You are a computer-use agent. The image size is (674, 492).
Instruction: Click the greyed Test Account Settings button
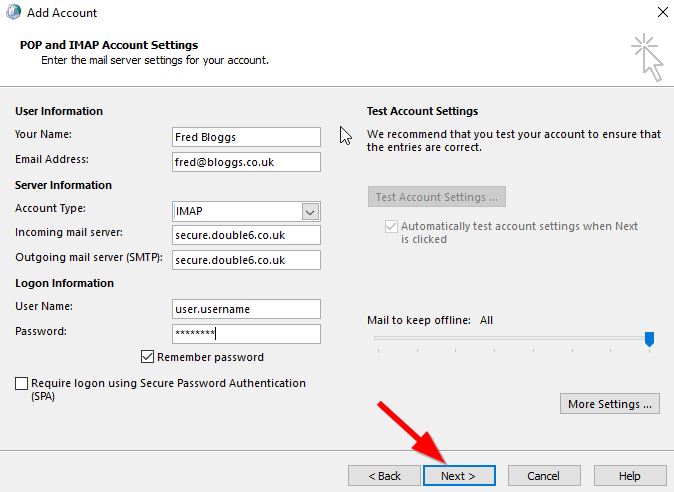point(437,197)
